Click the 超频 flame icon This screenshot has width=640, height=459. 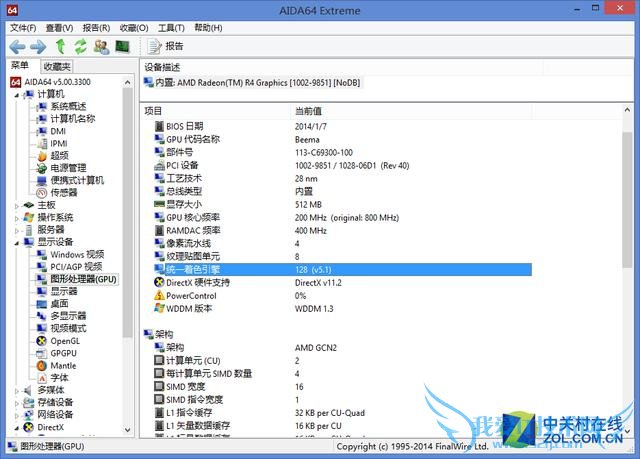click(42, 156)
